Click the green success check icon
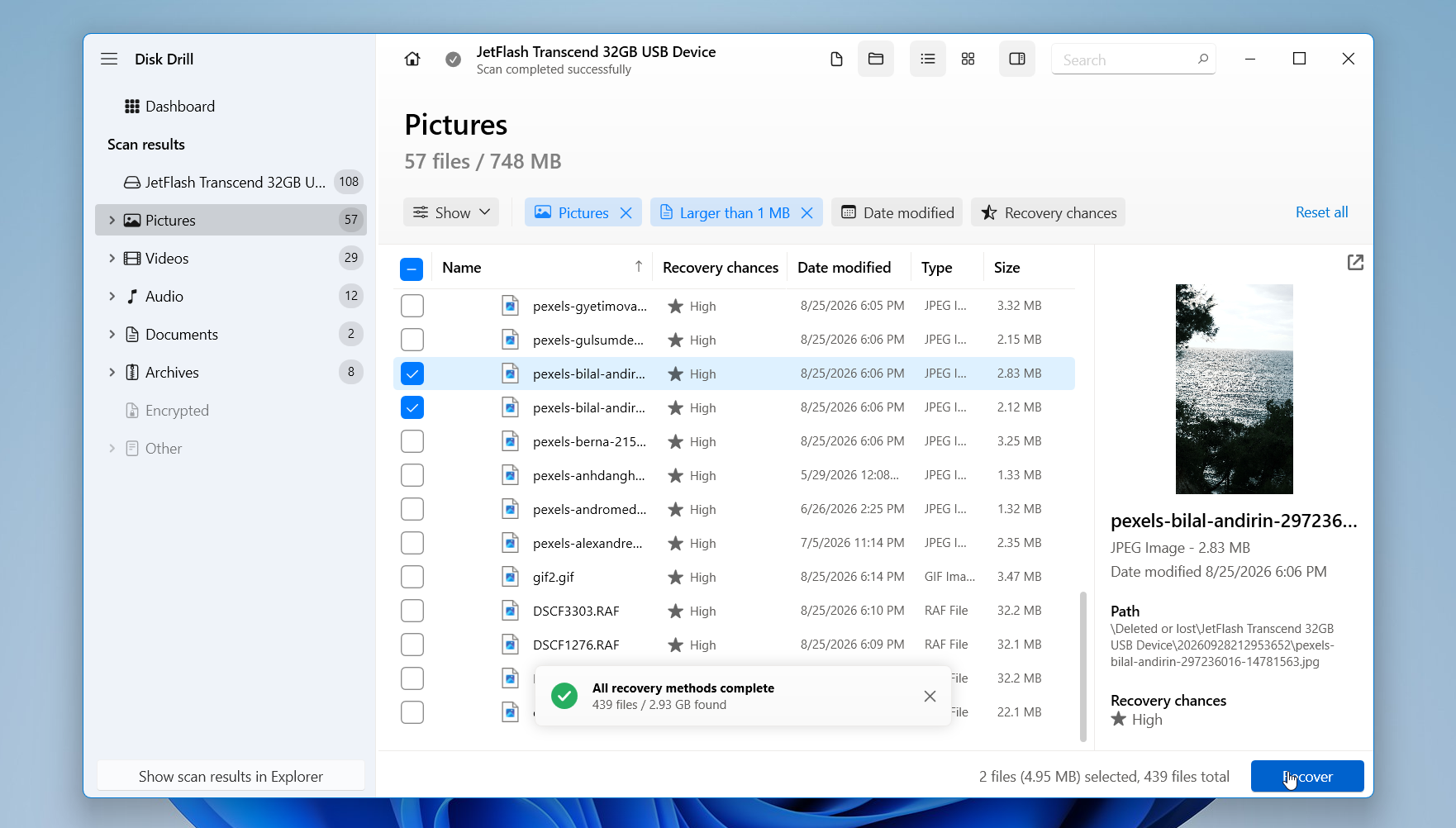Screen dimensions: 1456x828 click(564, 696)
